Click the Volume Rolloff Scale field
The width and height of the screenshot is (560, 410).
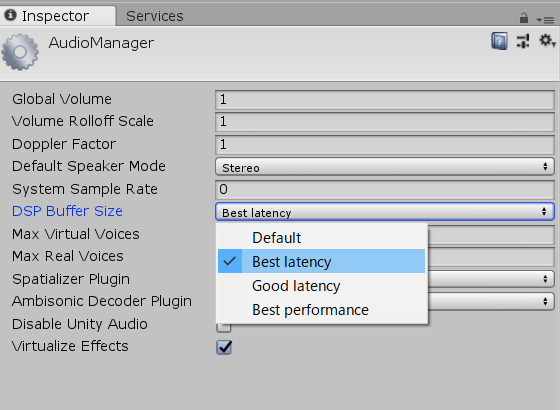coord(385,122)
